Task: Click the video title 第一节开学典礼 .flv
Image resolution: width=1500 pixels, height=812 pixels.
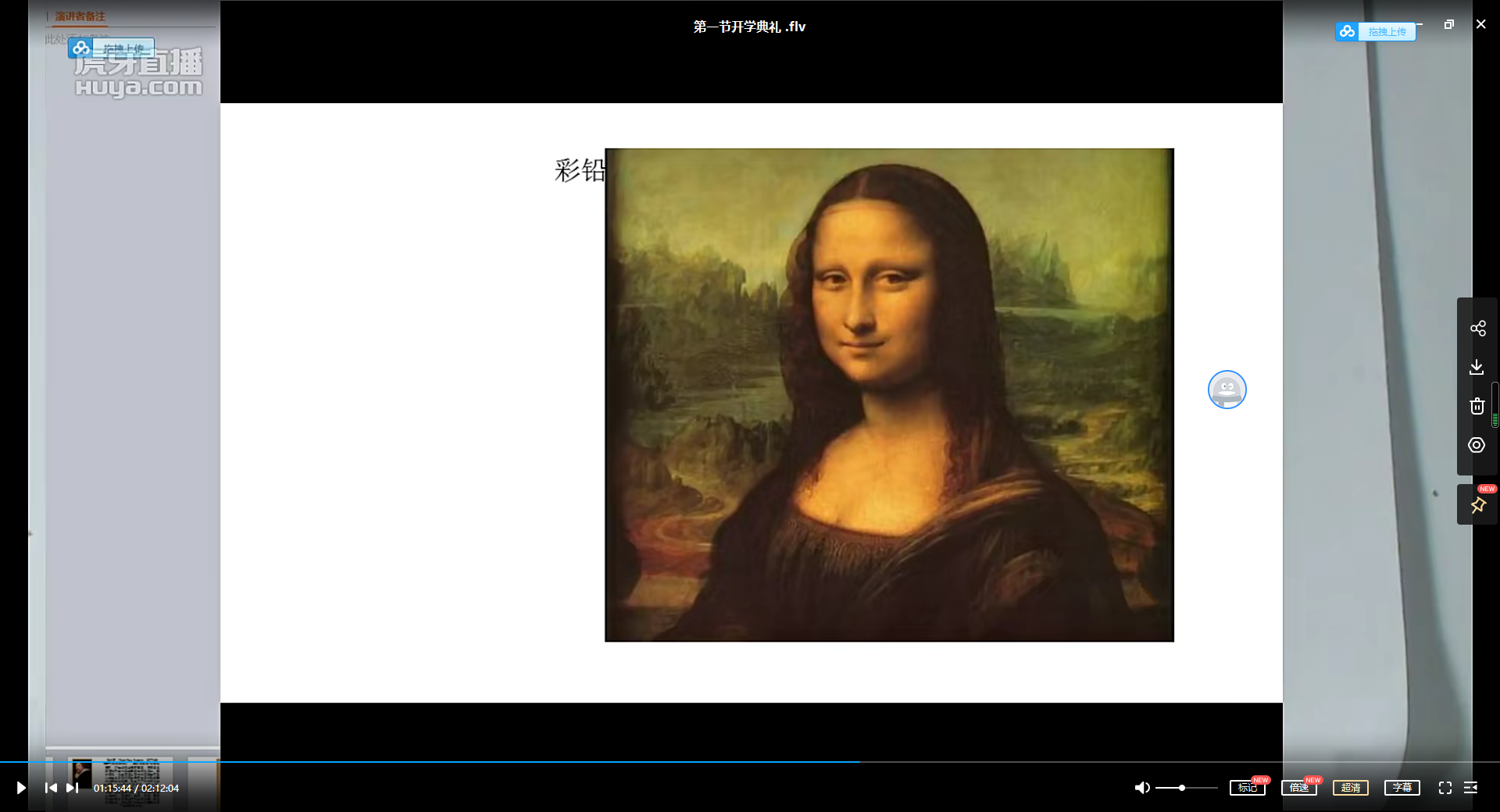Action: click(749, 27)
